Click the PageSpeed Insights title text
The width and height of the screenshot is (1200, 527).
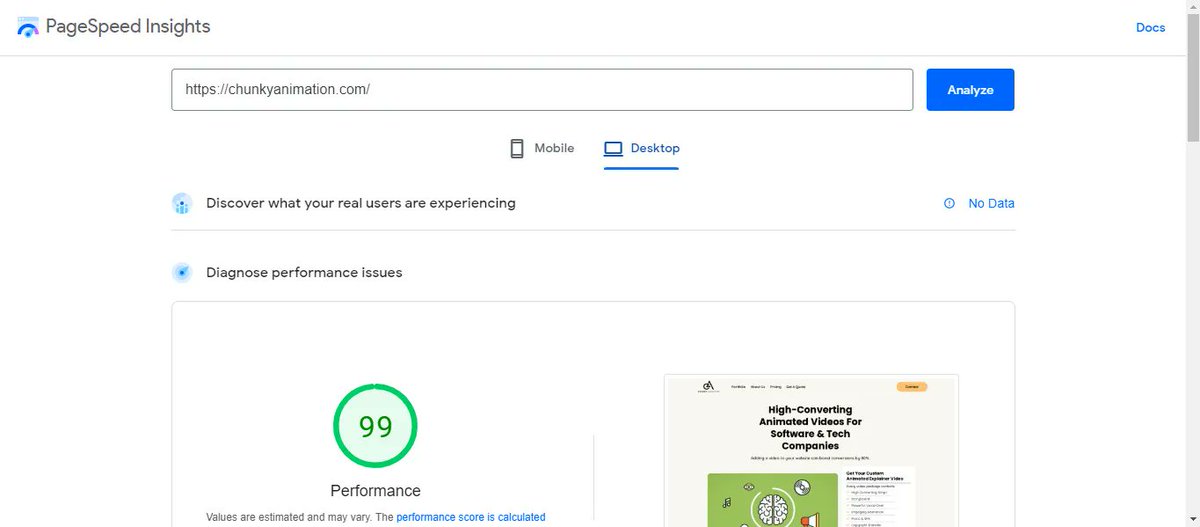[x=129, y=27]
